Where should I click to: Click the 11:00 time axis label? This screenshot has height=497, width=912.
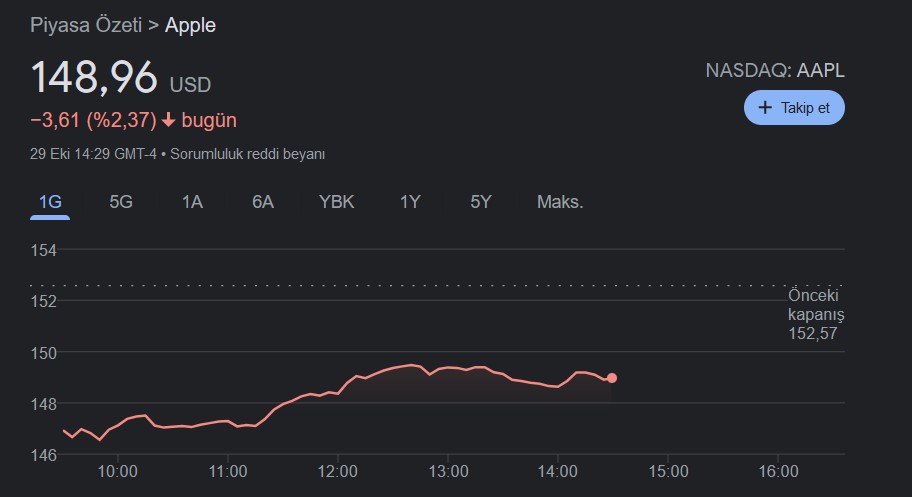(x=228, y=471)
